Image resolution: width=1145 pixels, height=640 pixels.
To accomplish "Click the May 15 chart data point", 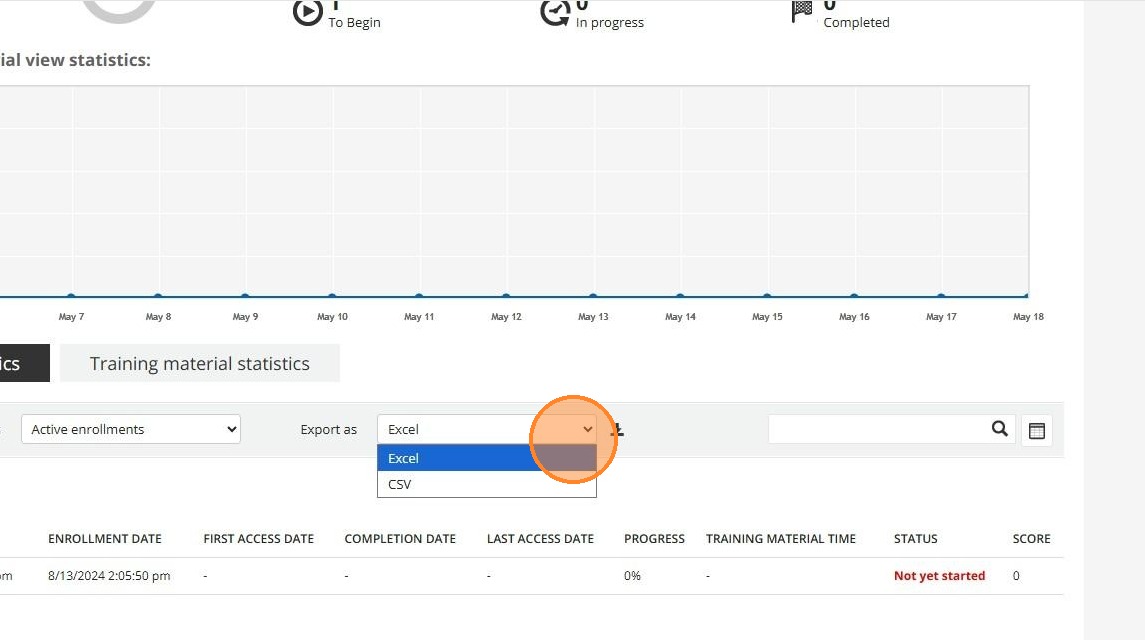I will point(767,296).
